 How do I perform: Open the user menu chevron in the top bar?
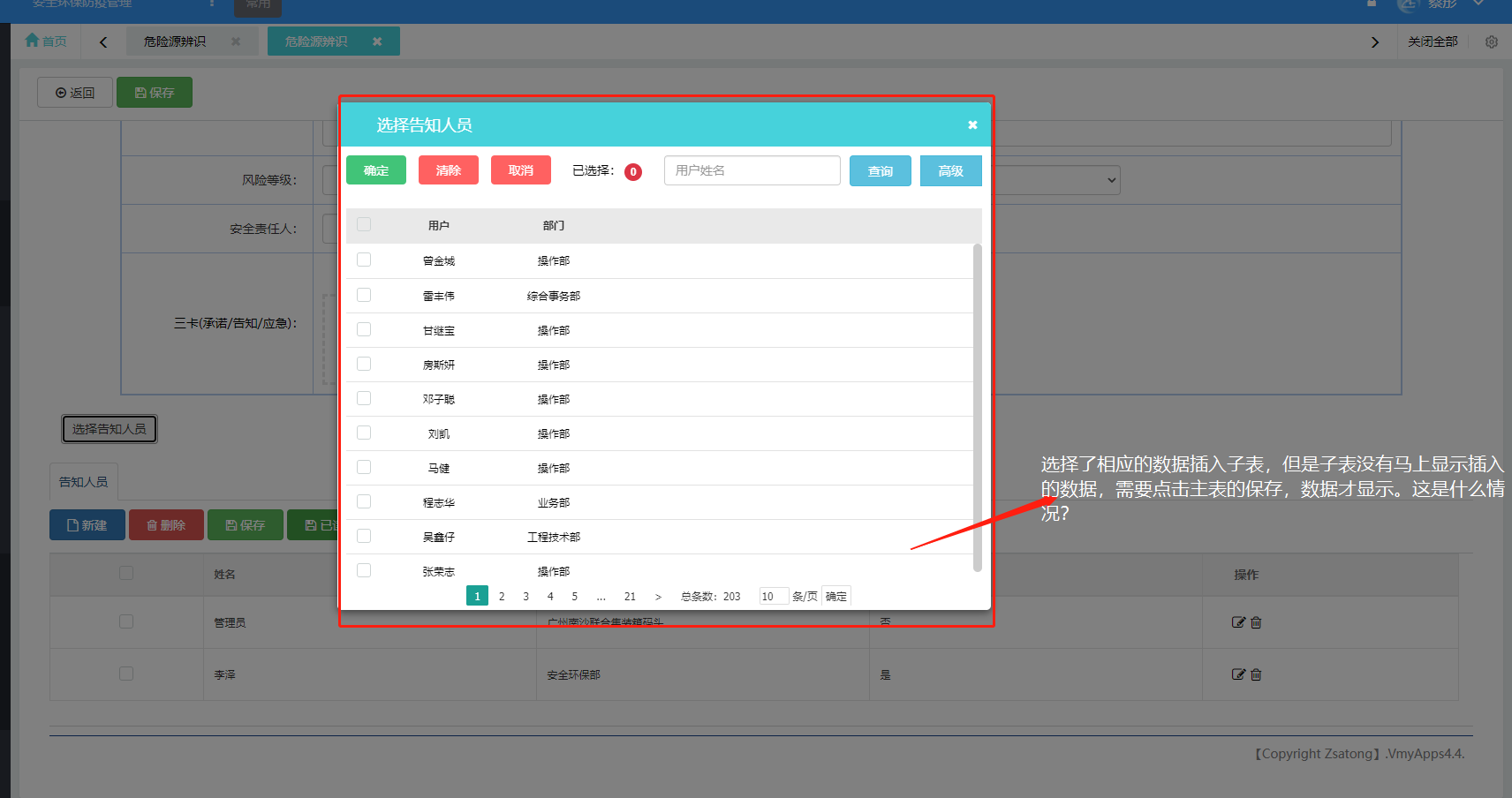pyautogui.click(x=1478, y=4)
